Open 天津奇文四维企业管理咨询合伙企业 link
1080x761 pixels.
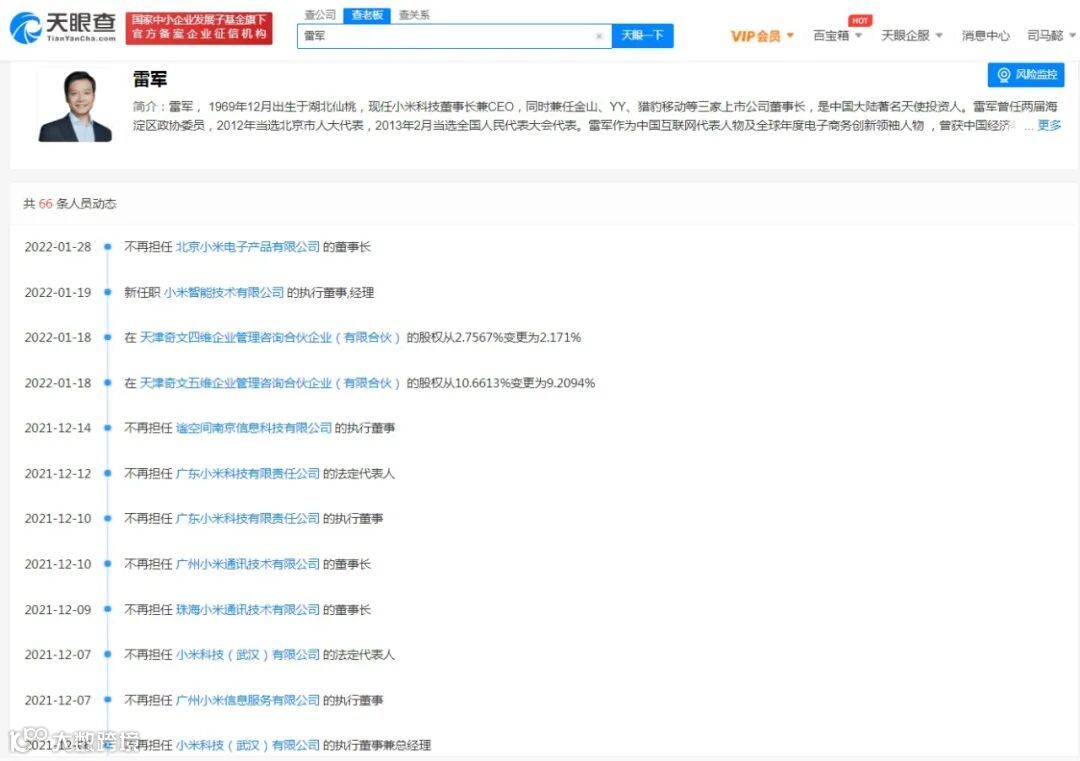[x=270, y=337]
